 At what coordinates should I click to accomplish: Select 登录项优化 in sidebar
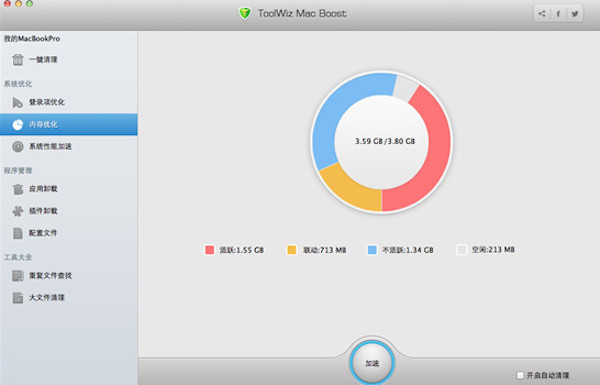tap(69, 102)
